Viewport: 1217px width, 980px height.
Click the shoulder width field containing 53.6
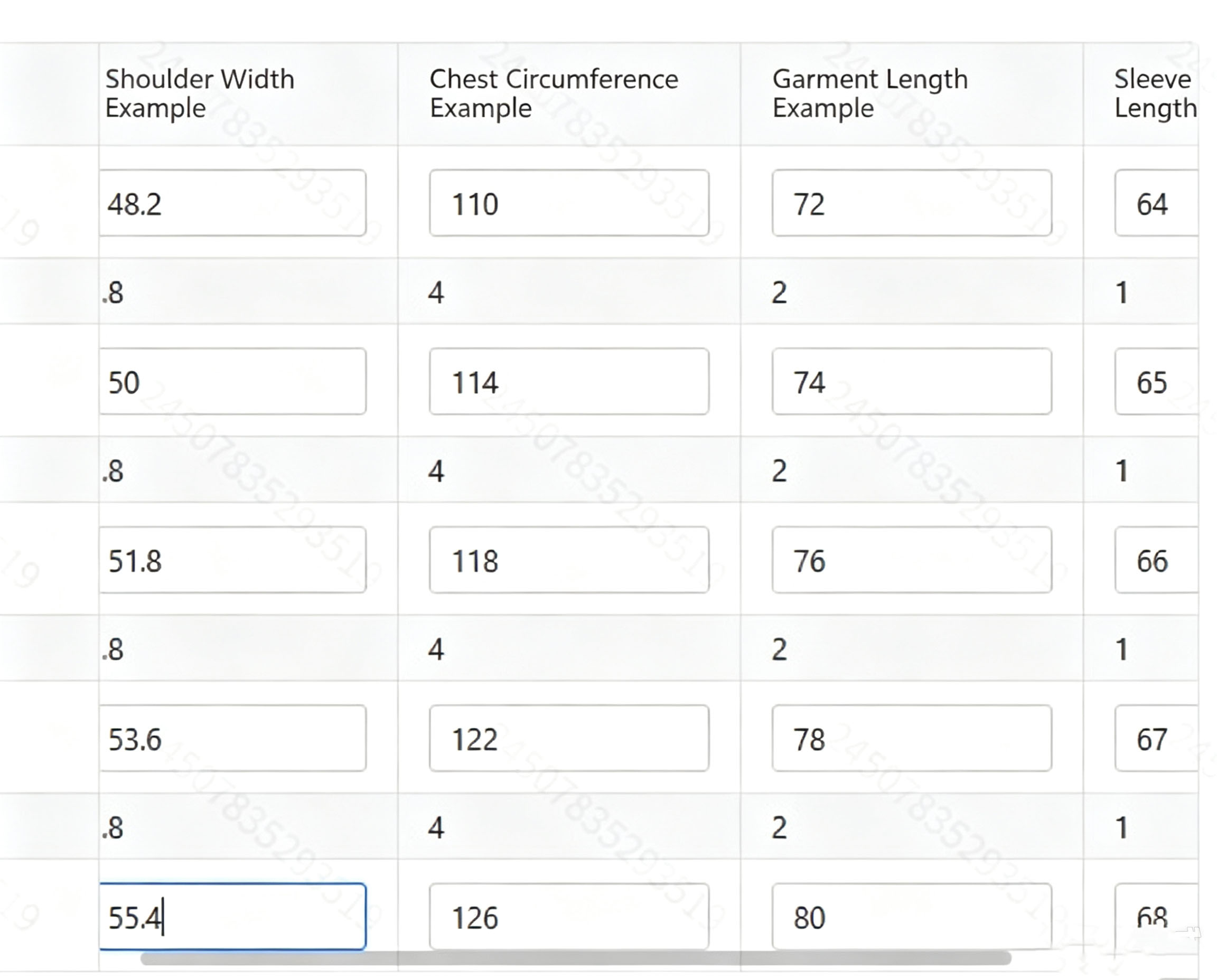(x=232, y=738)
